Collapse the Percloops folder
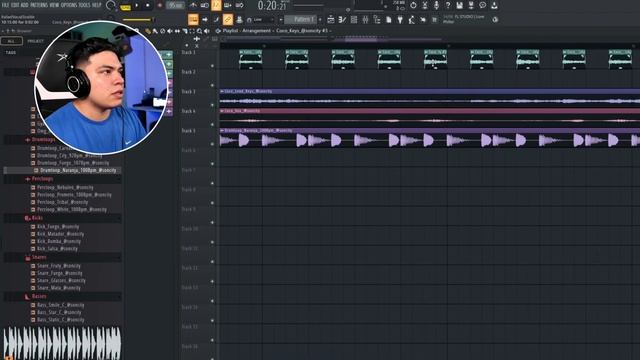 coord(40,179)
